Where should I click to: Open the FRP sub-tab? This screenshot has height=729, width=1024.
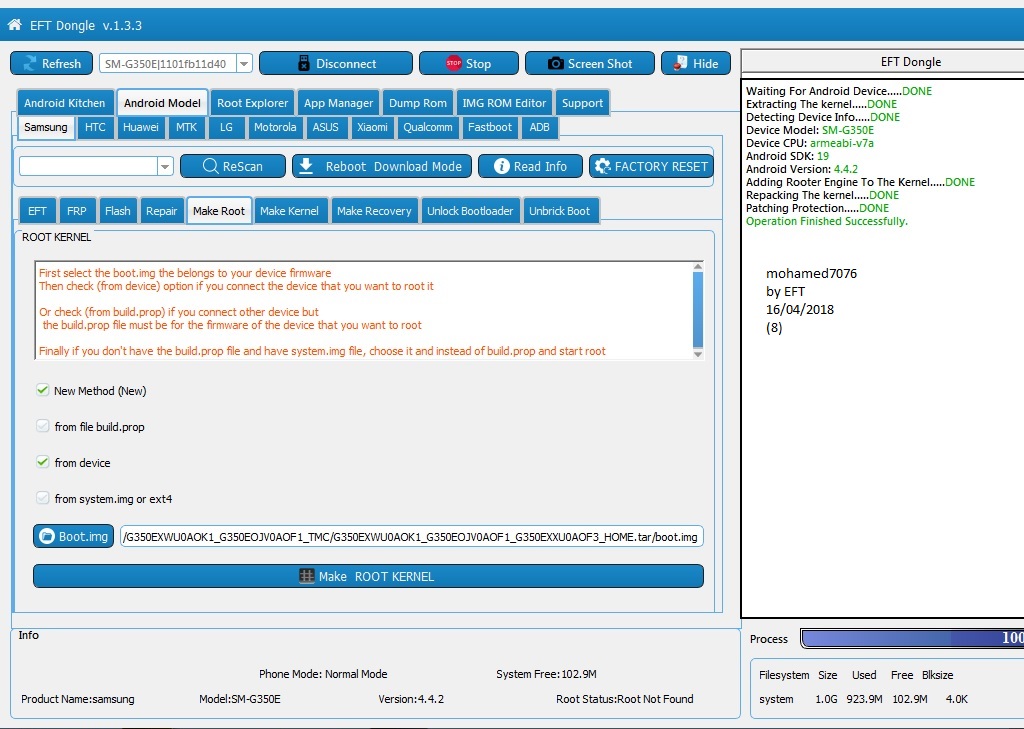pyautogui.click(x=76, y=210)
